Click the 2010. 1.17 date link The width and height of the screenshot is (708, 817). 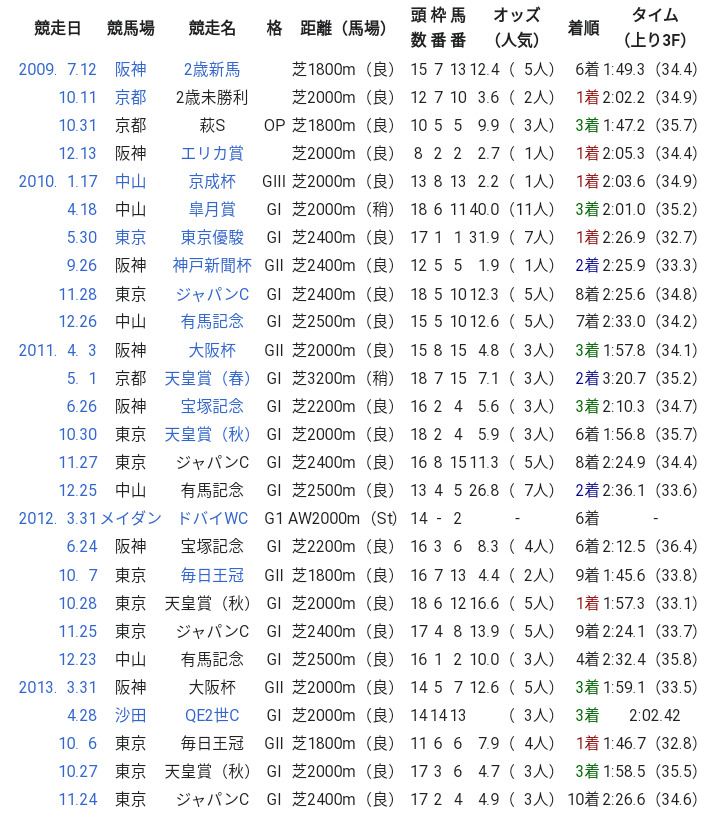coord(57,181)
